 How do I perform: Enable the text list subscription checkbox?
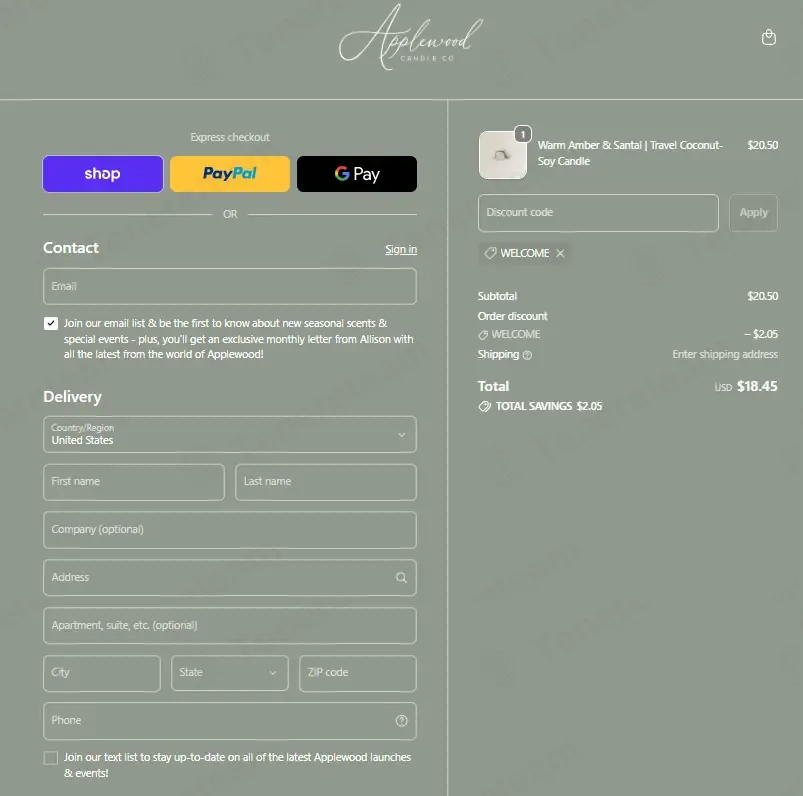click(51, 758)
